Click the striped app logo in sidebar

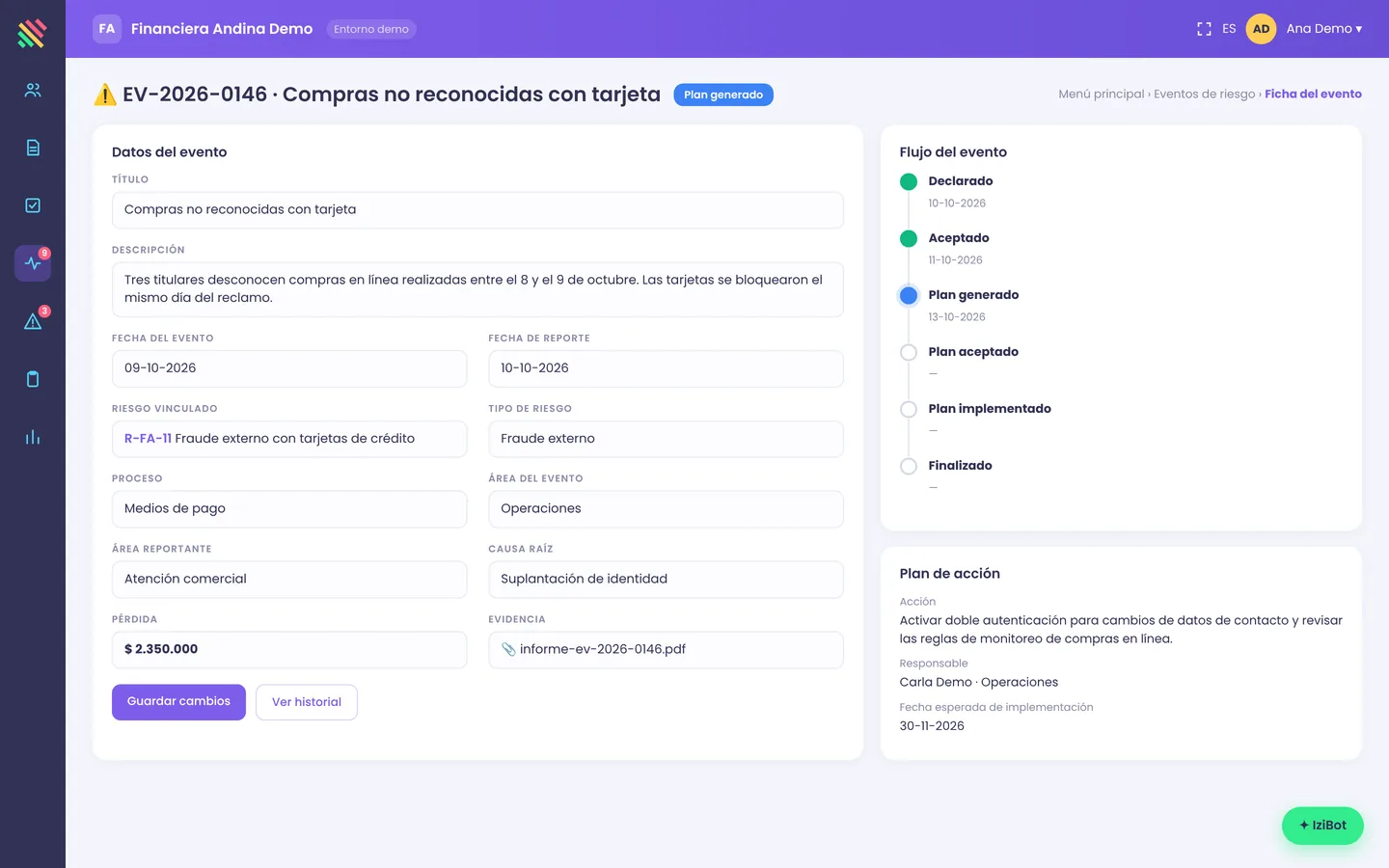click(x=32, y=33)
